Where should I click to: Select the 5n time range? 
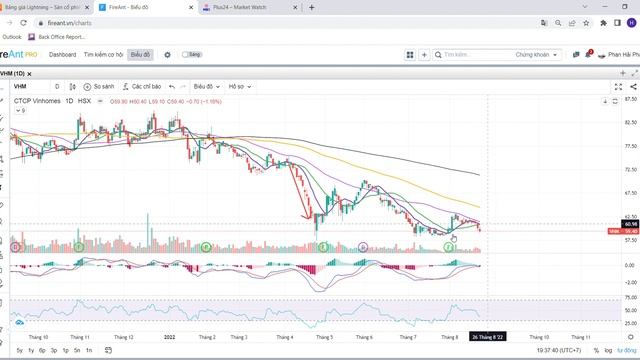pyautogui.click(x=77, y=350)
